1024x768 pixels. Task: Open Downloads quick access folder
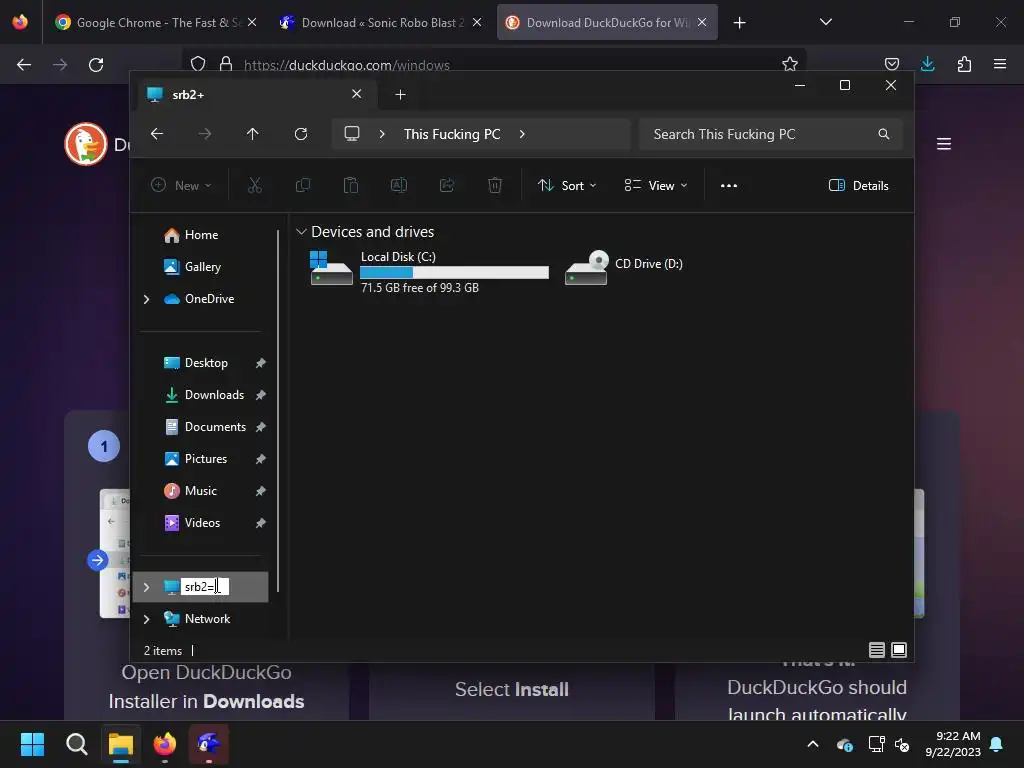pyautogui.click(x=214, y=395)
